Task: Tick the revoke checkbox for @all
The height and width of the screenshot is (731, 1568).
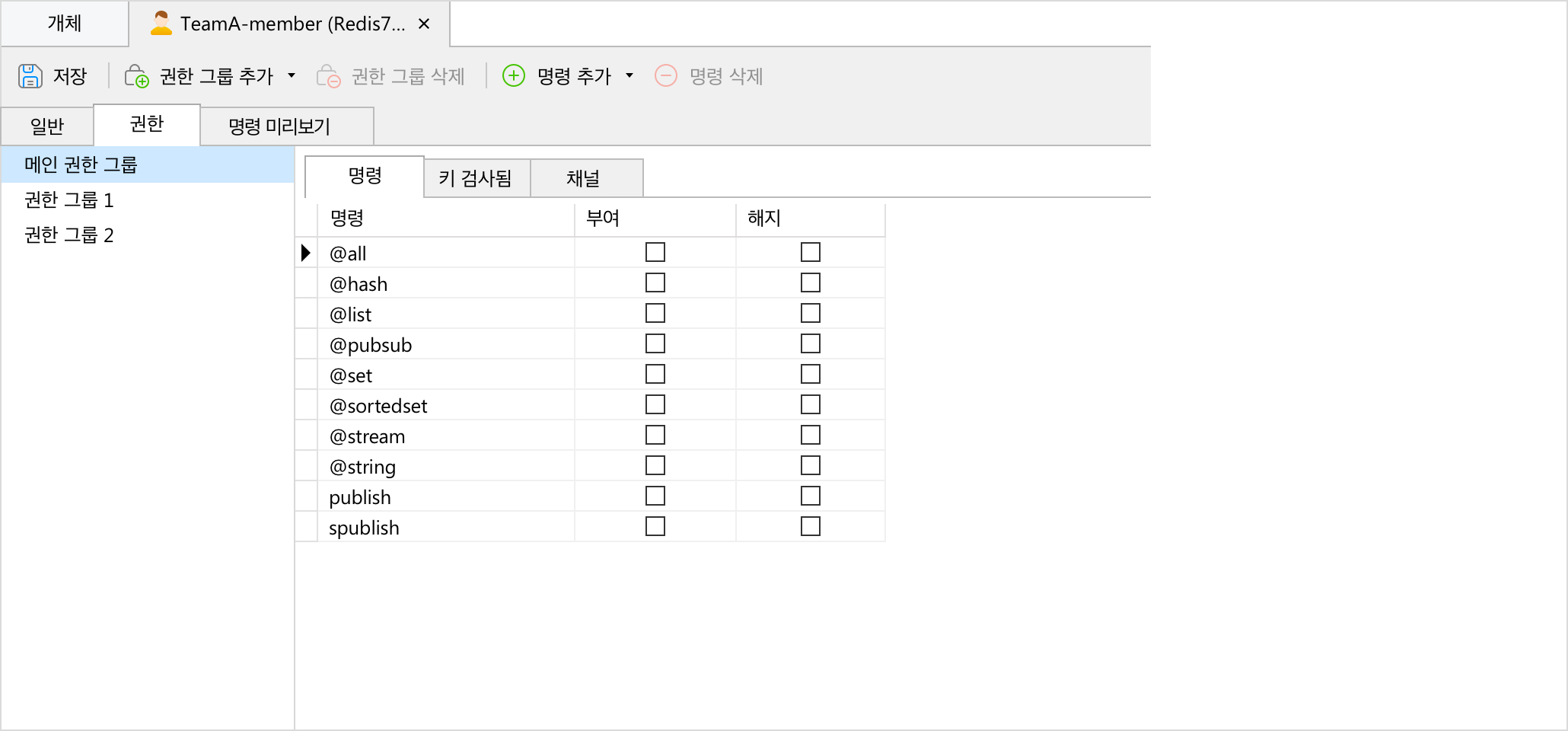Action: tap(811, 253)
